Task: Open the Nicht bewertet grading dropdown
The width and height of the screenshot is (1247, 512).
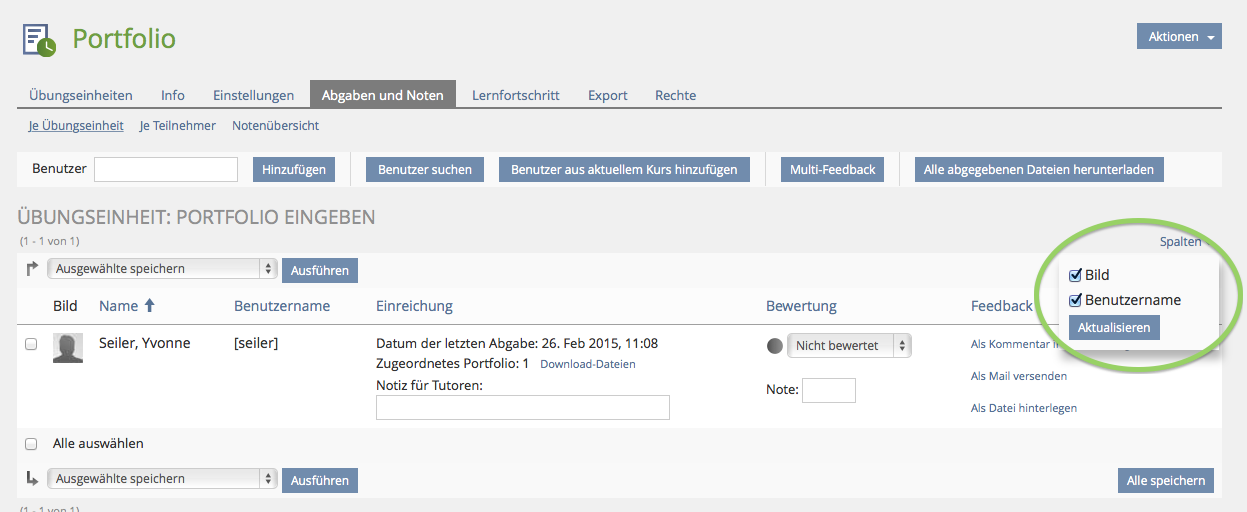Action: point(849,346)
